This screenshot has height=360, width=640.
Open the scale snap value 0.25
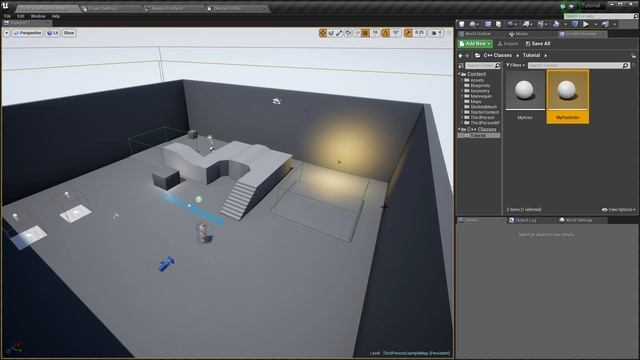[419, 33]
